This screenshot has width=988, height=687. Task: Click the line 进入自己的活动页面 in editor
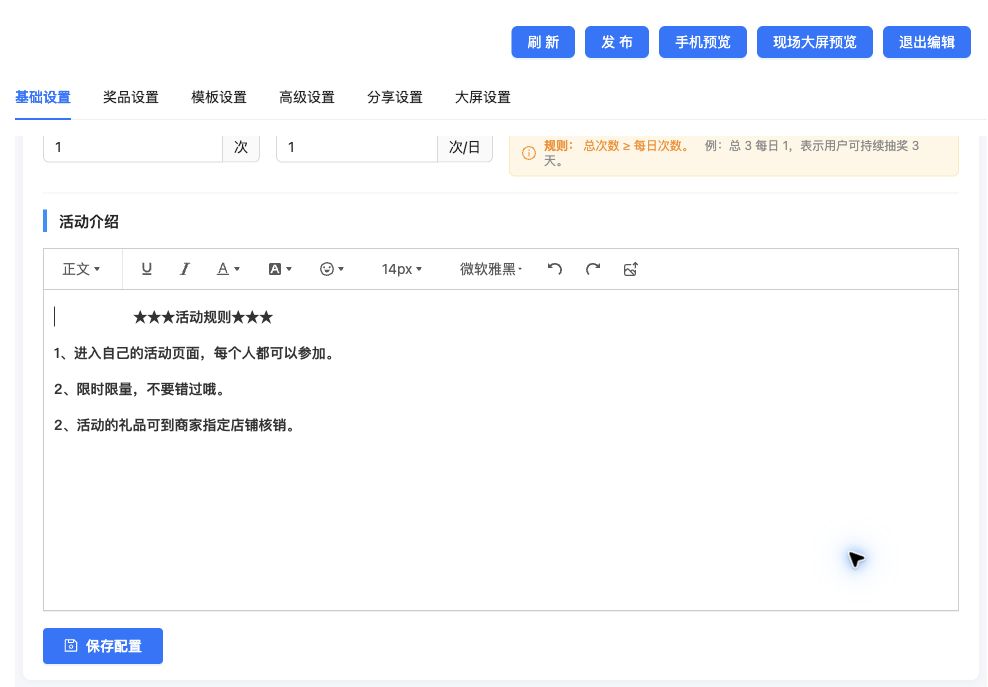tap(195, 354)
